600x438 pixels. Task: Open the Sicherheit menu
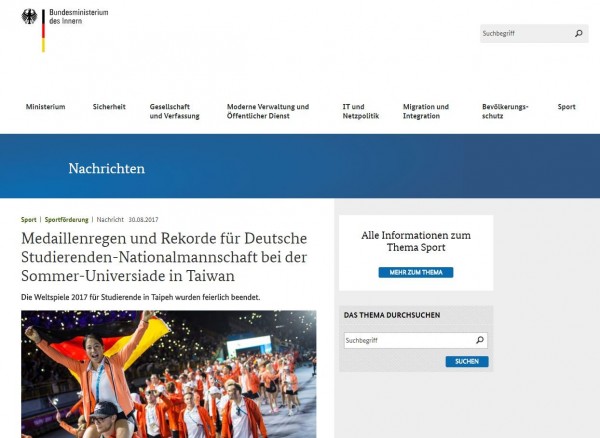(109, 107)
